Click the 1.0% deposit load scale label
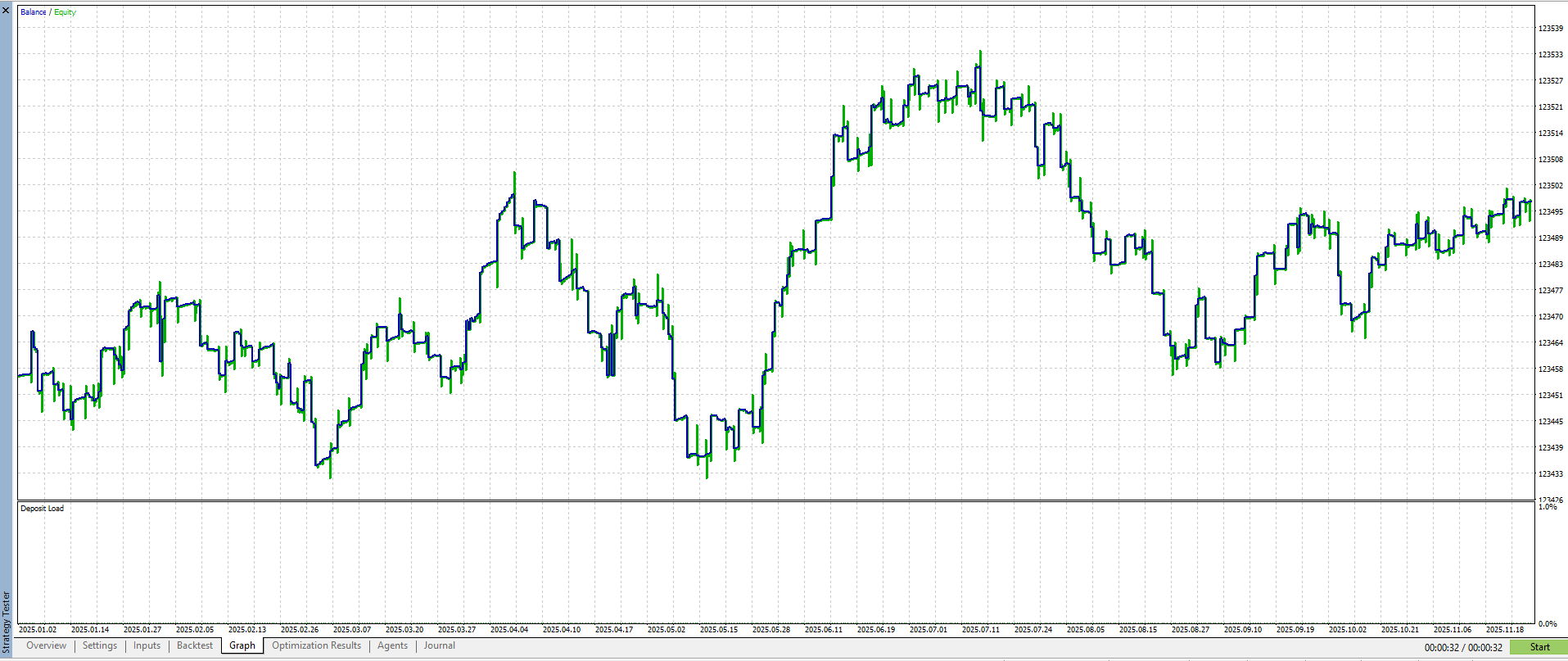Screen dimensions: 1568x661 coord(1548,508)
